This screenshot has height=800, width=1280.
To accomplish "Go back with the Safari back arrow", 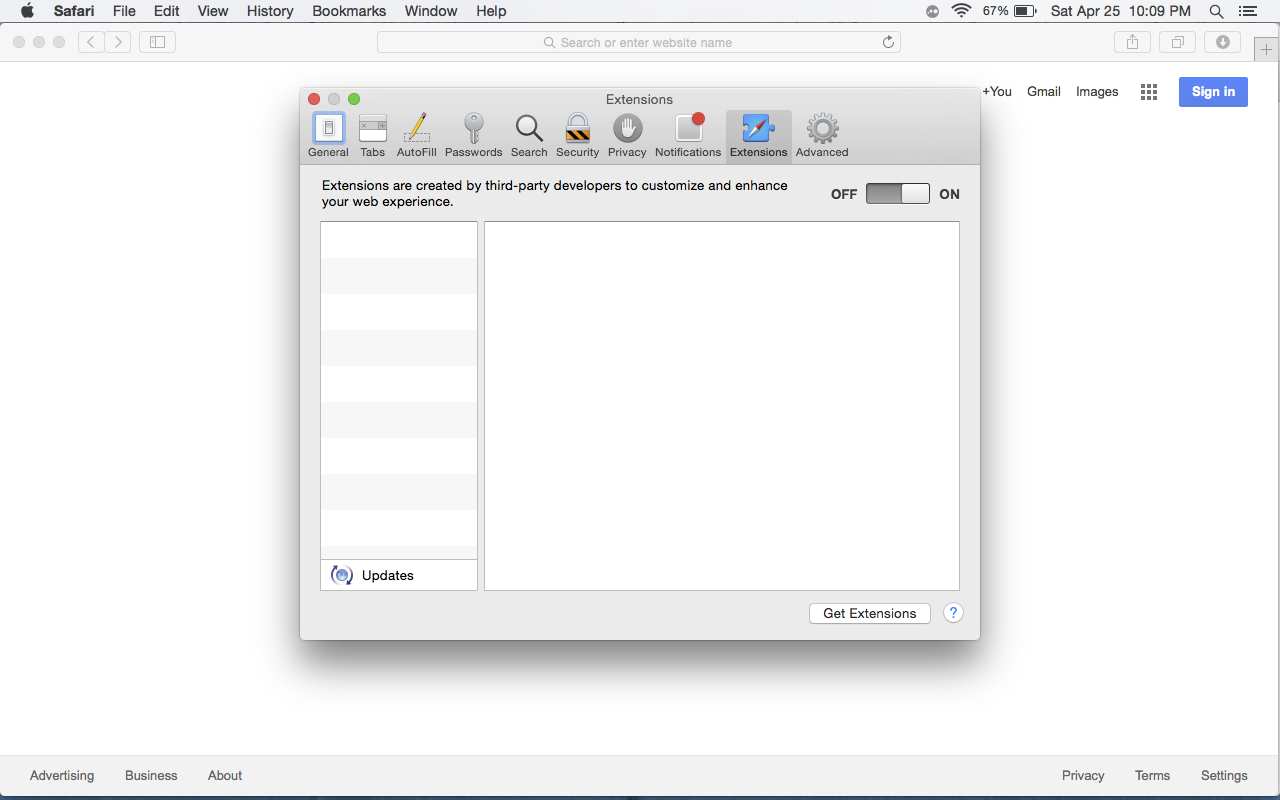I will click(x=91, y=42).
